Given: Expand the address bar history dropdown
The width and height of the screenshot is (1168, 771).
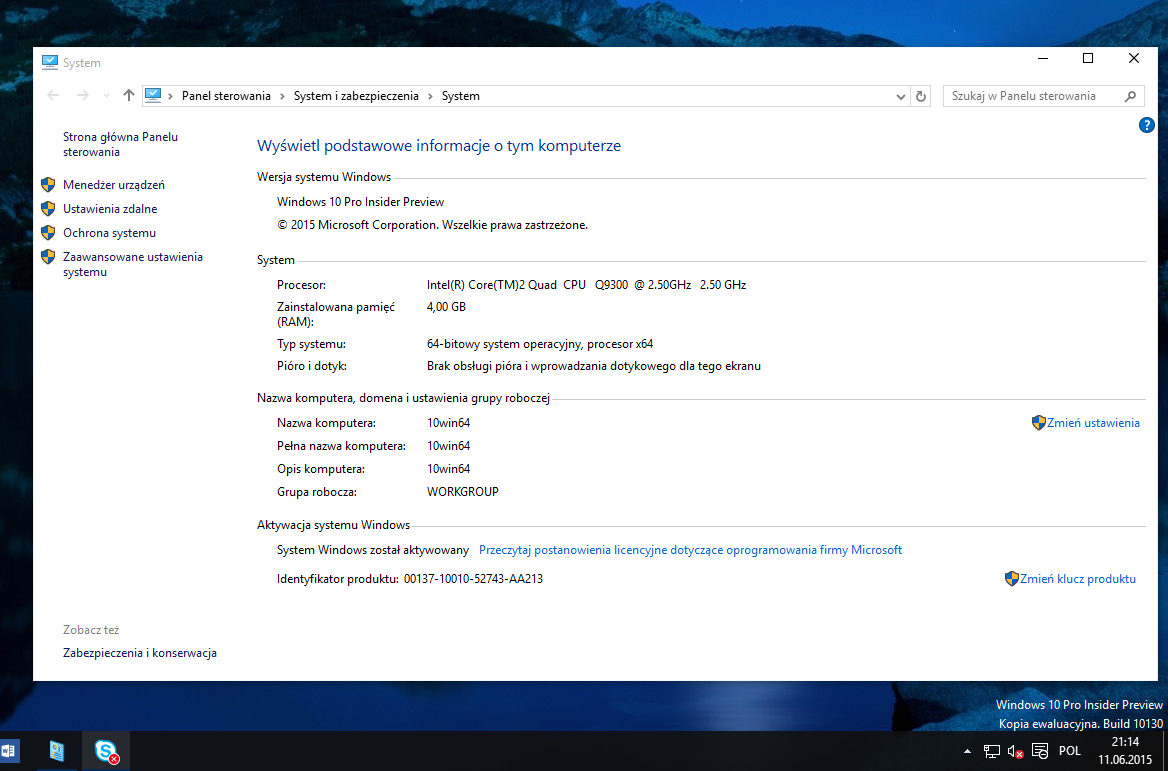Looking at the screenshot, I should 901,96.
